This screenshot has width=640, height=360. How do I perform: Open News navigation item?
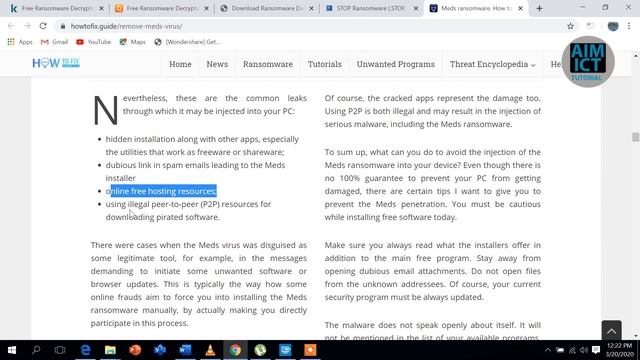click(217, 64)
